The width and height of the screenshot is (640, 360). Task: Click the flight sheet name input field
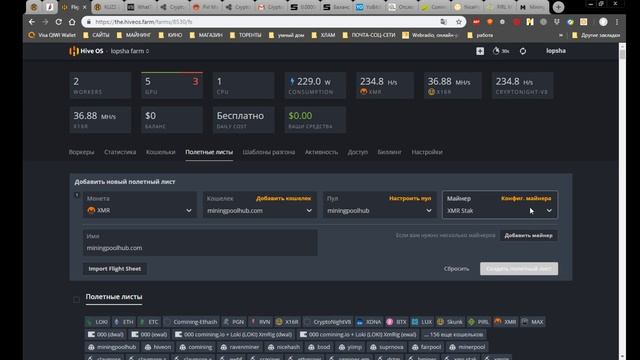tap(200, 243)
